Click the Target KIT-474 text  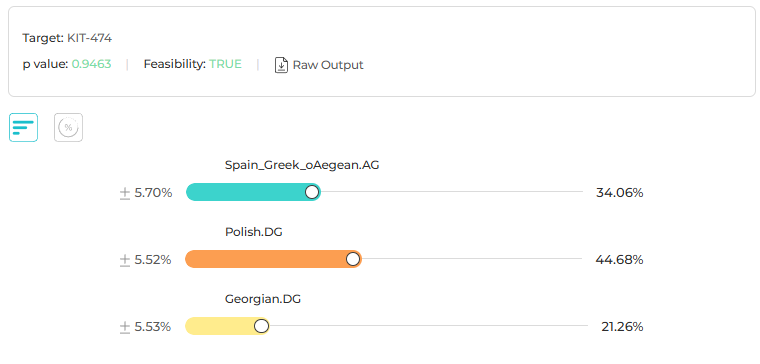[67, 38]
